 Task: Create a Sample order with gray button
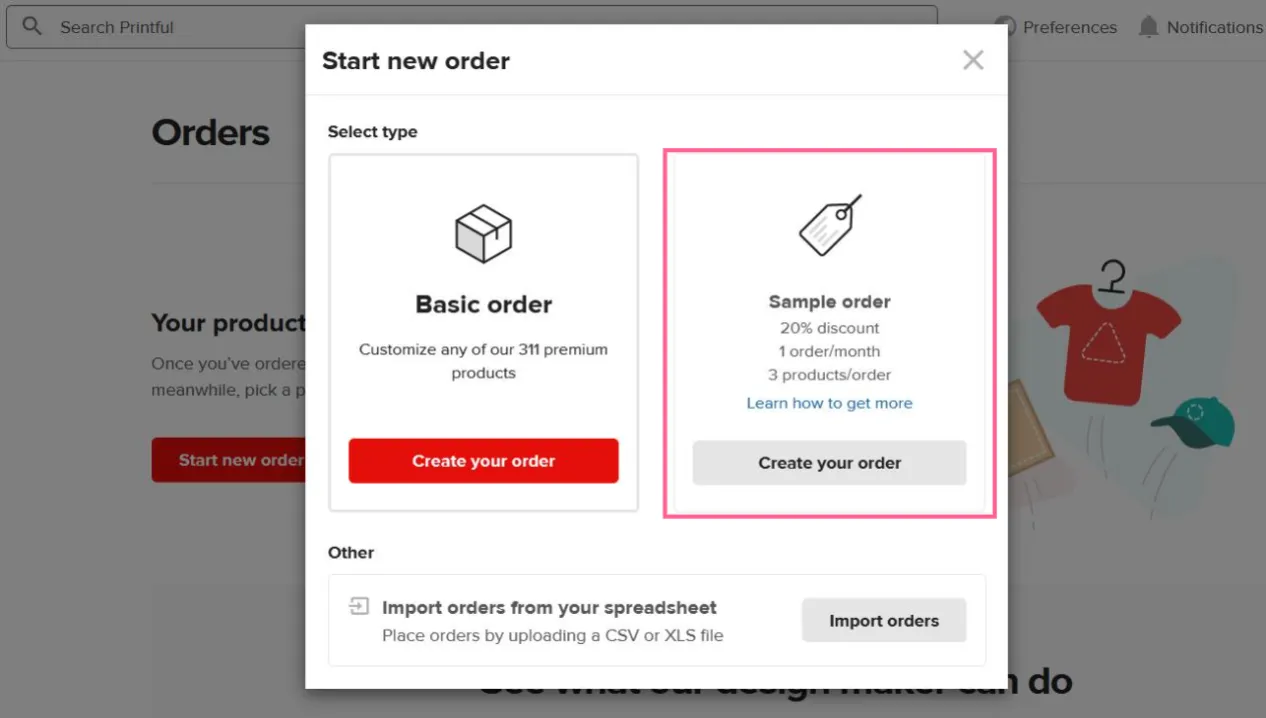829,463
